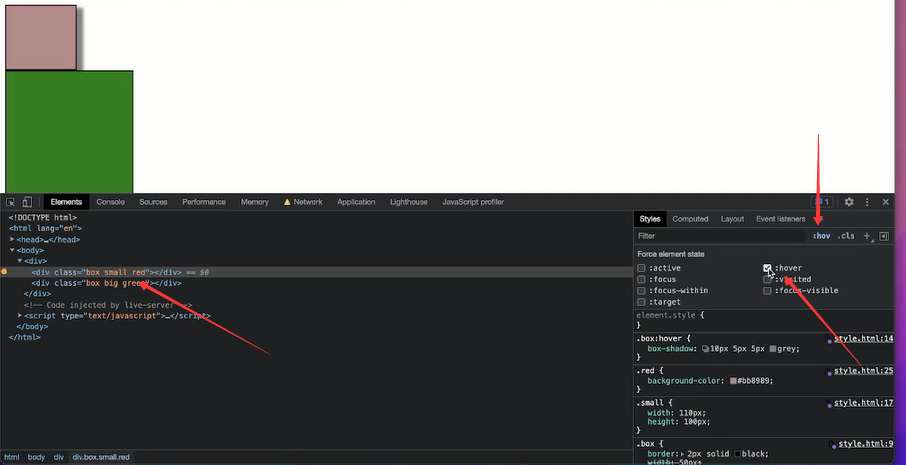Expand the border shorthand property arrow
Screen dimensions: 906x465
click(x=682, y=454)
